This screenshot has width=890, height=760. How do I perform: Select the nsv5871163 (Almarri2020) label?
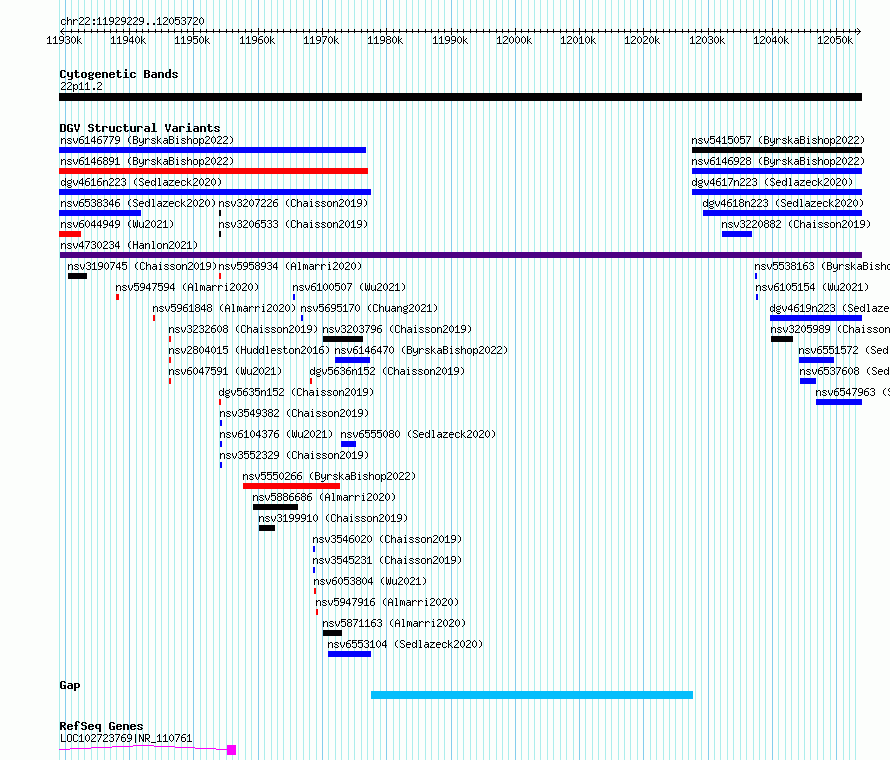point(394,623)
